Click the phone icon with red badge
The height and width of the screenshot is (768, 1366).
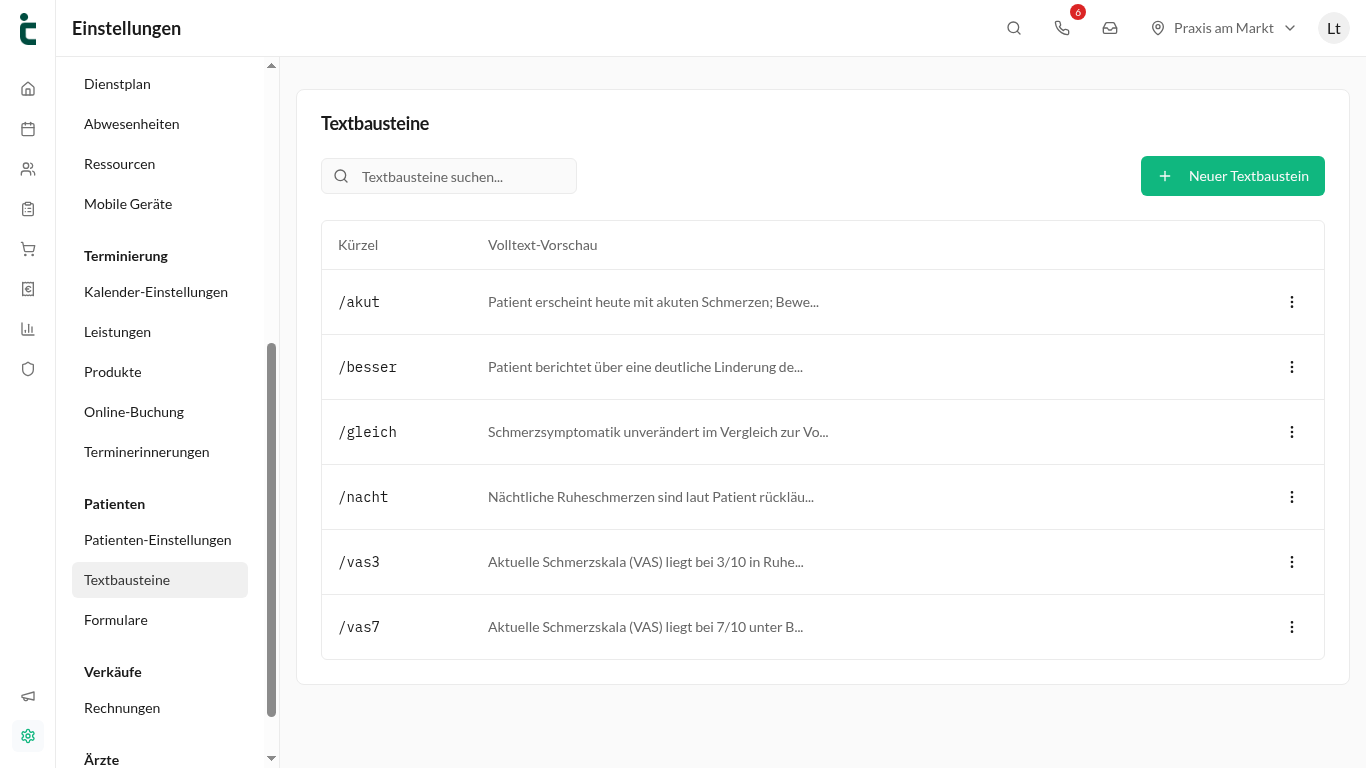pyautogui.click(x=1062, y=28)
